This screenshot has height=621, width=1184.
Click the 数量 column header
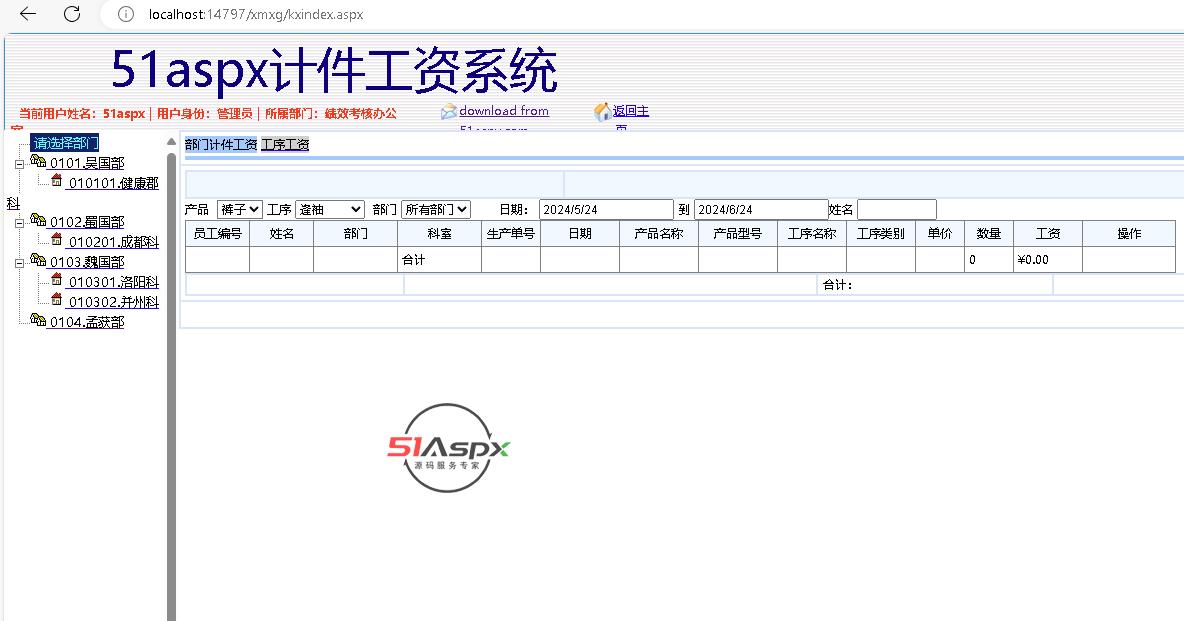(989, 233)
